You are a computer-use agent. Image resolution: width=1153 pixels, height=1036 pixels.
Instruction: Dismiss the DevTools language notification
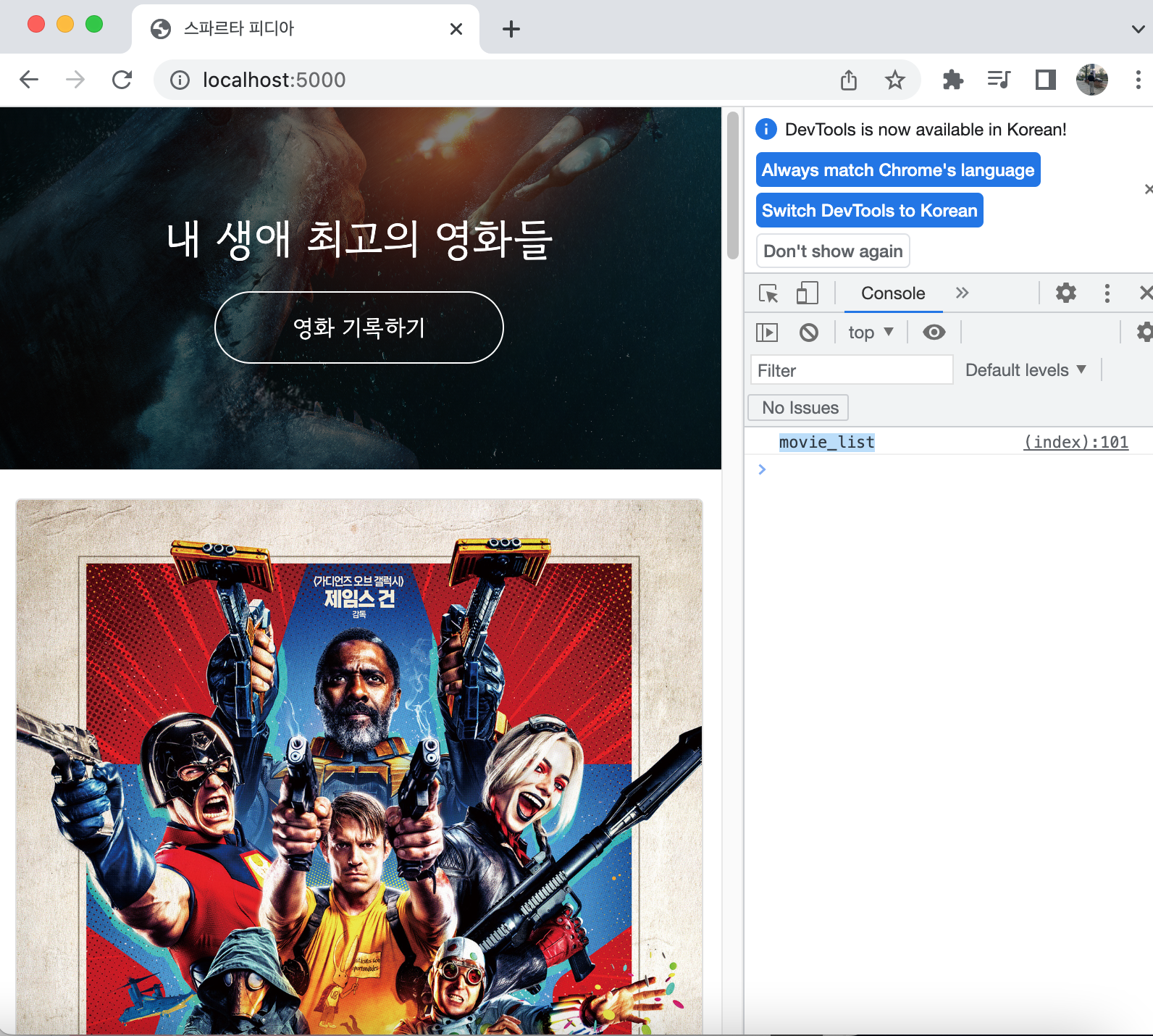coord(1147,190)
